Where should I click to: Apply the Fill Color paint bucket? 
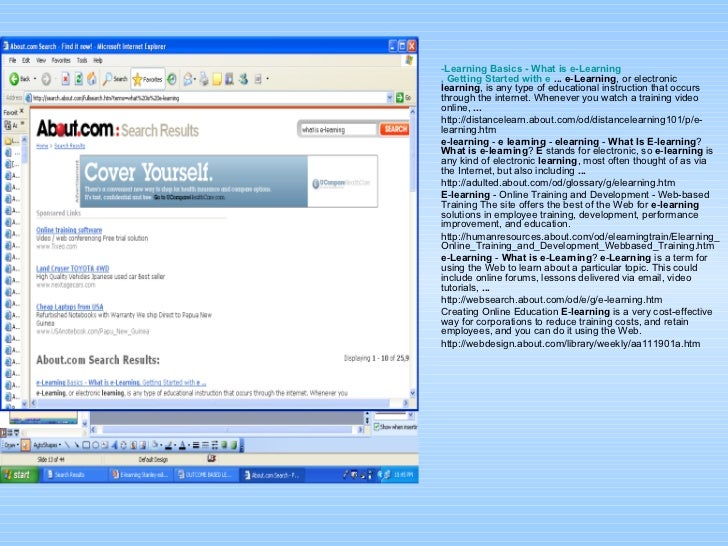pyautogui.click(x=155, y=445)
